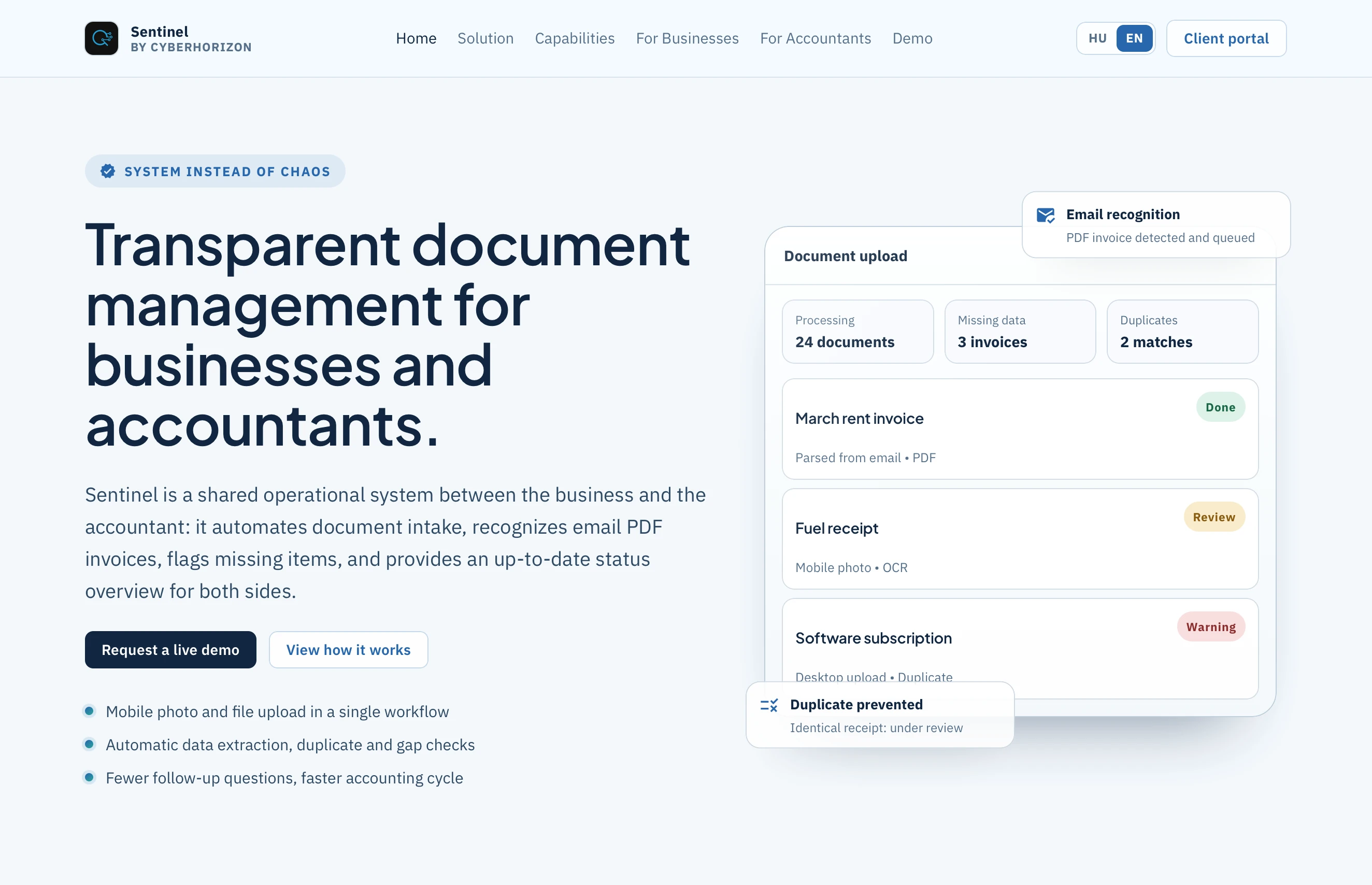Click the Done status badge
The image size is (1372, 885).
pyautogui.click(x=1220, y=407)
